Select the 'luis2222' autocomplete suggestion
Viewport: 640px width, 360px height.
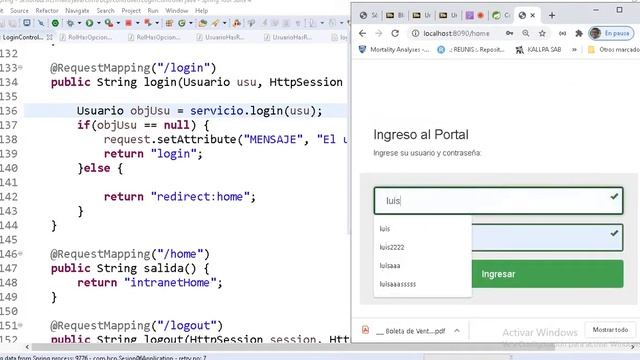click(x=422, y=247)
